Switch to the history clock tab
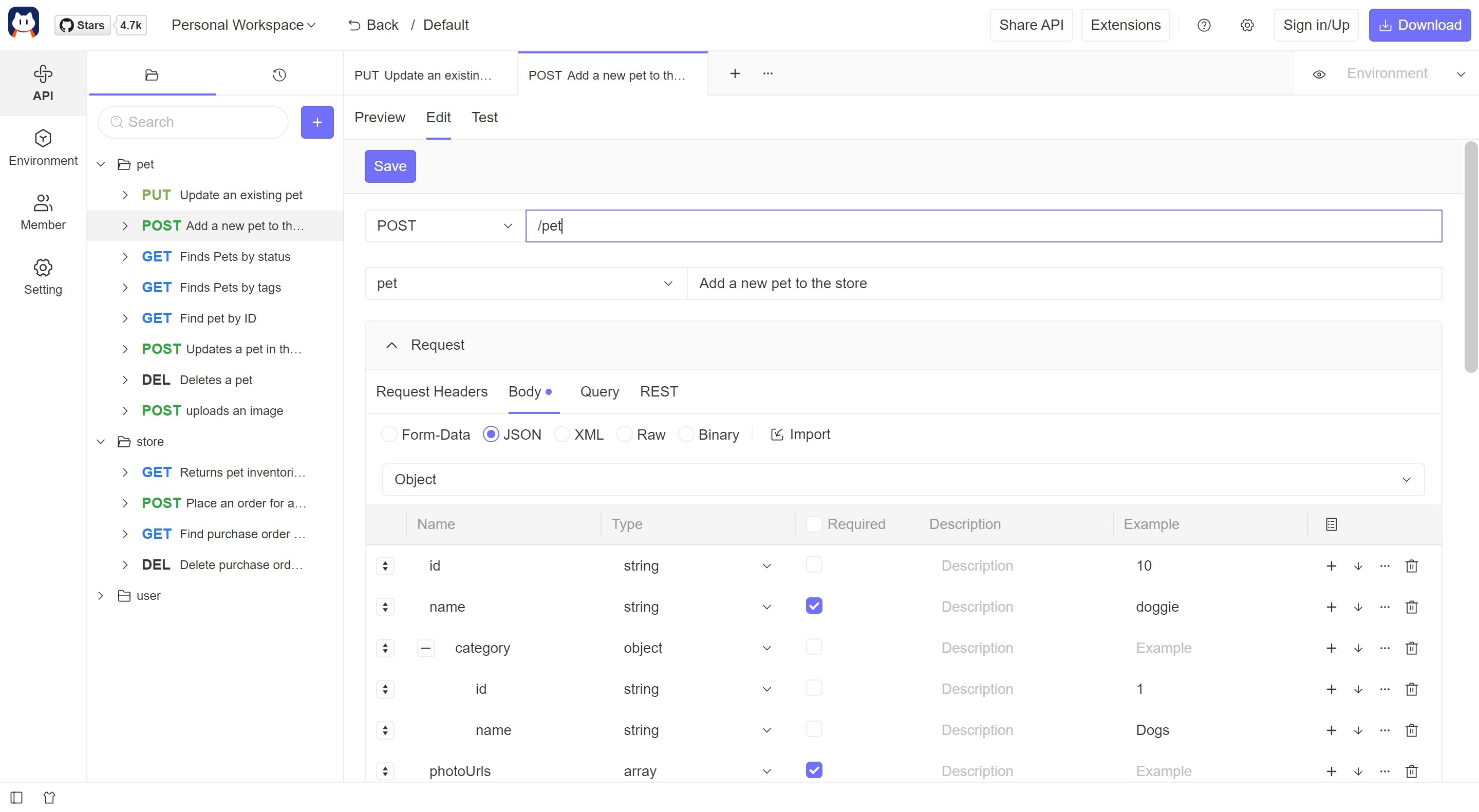The width and height of the screenshot is (1479, 812). 279,74
